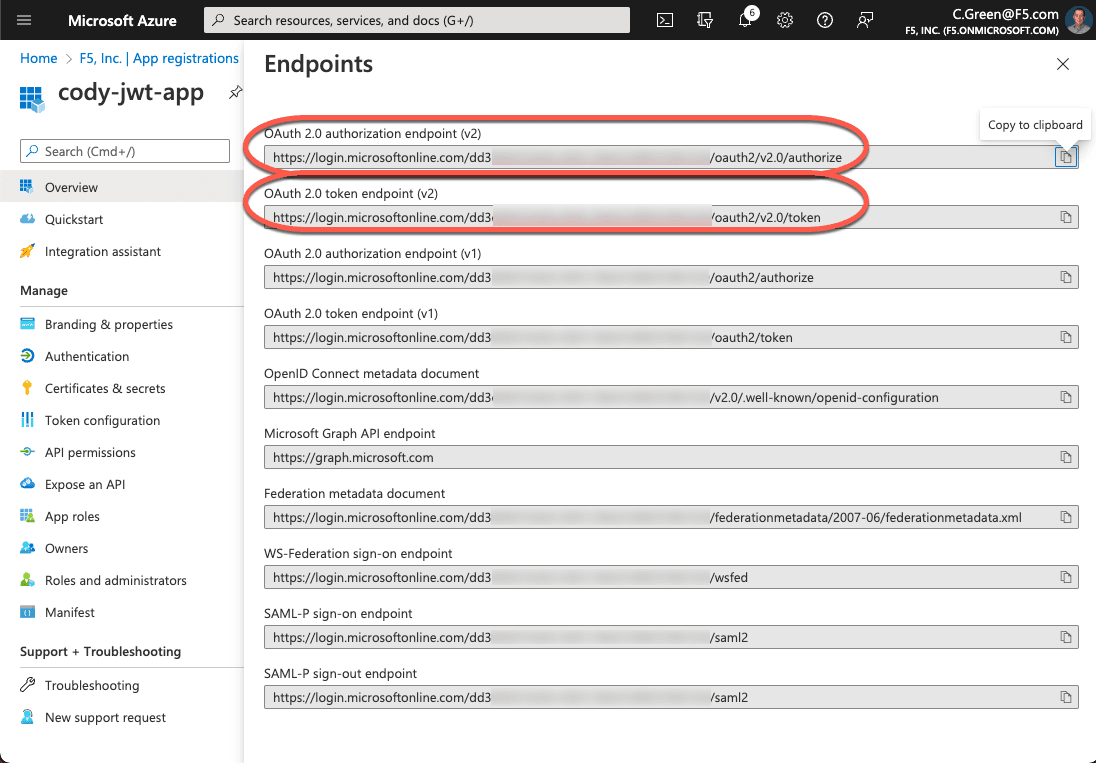Open portal settings via gear icon
The height and width of the screenshot is (763, 1096).
pos(785,20)
